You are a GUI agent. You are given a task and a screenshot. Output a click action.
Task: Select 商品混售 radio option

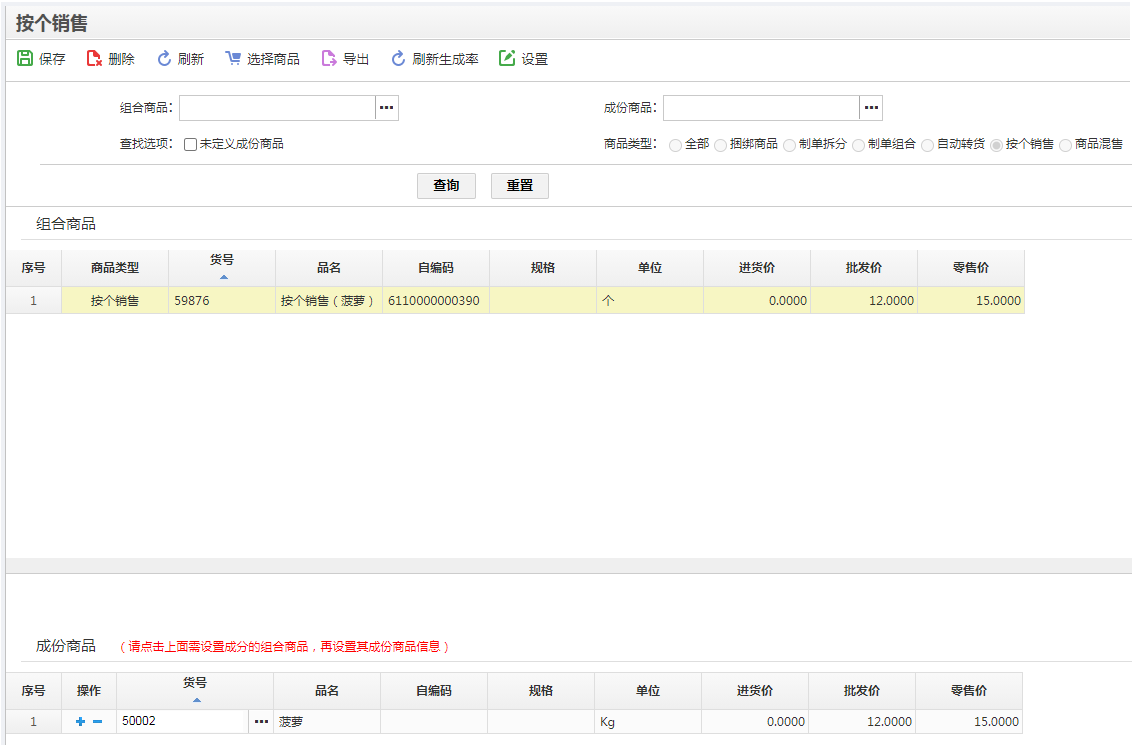pyautogui.click(x=1066, y=145)
